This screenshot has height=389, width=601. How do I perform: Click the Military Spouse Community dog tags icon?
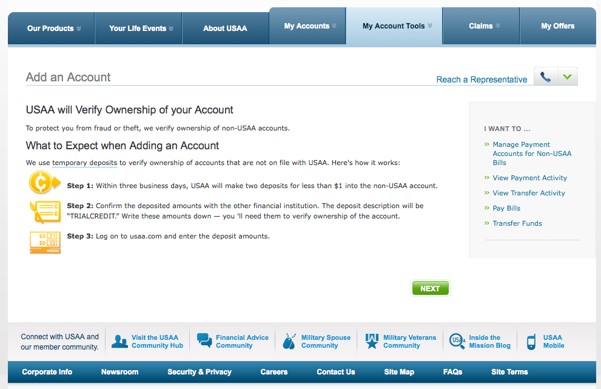(289, 341)
